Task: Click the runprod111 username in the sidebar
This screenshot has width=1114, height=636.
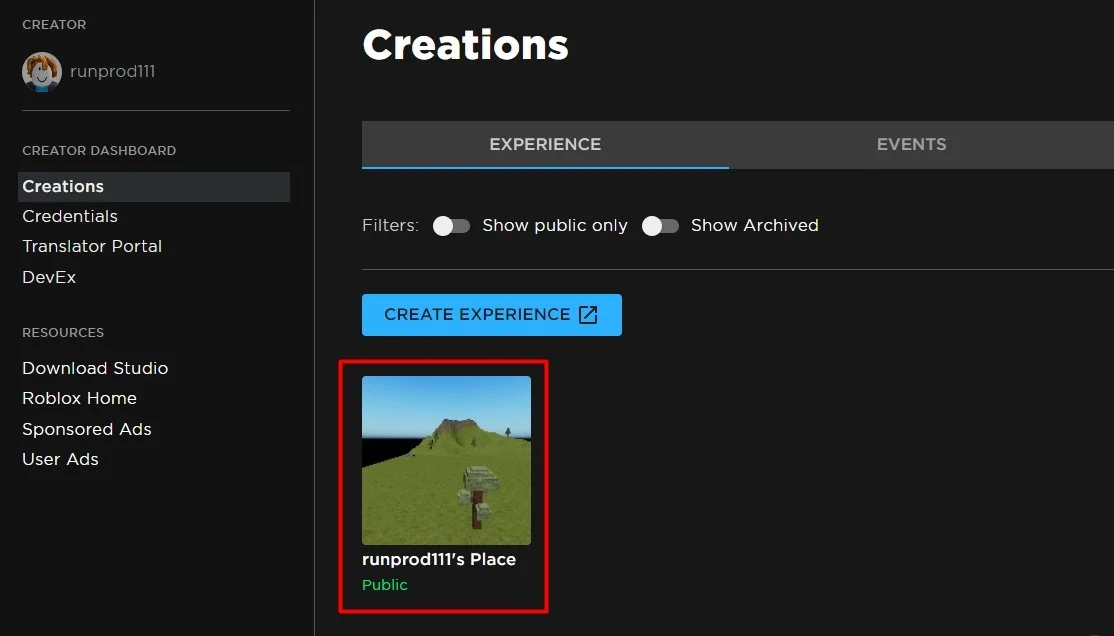Action: point(112,72)
